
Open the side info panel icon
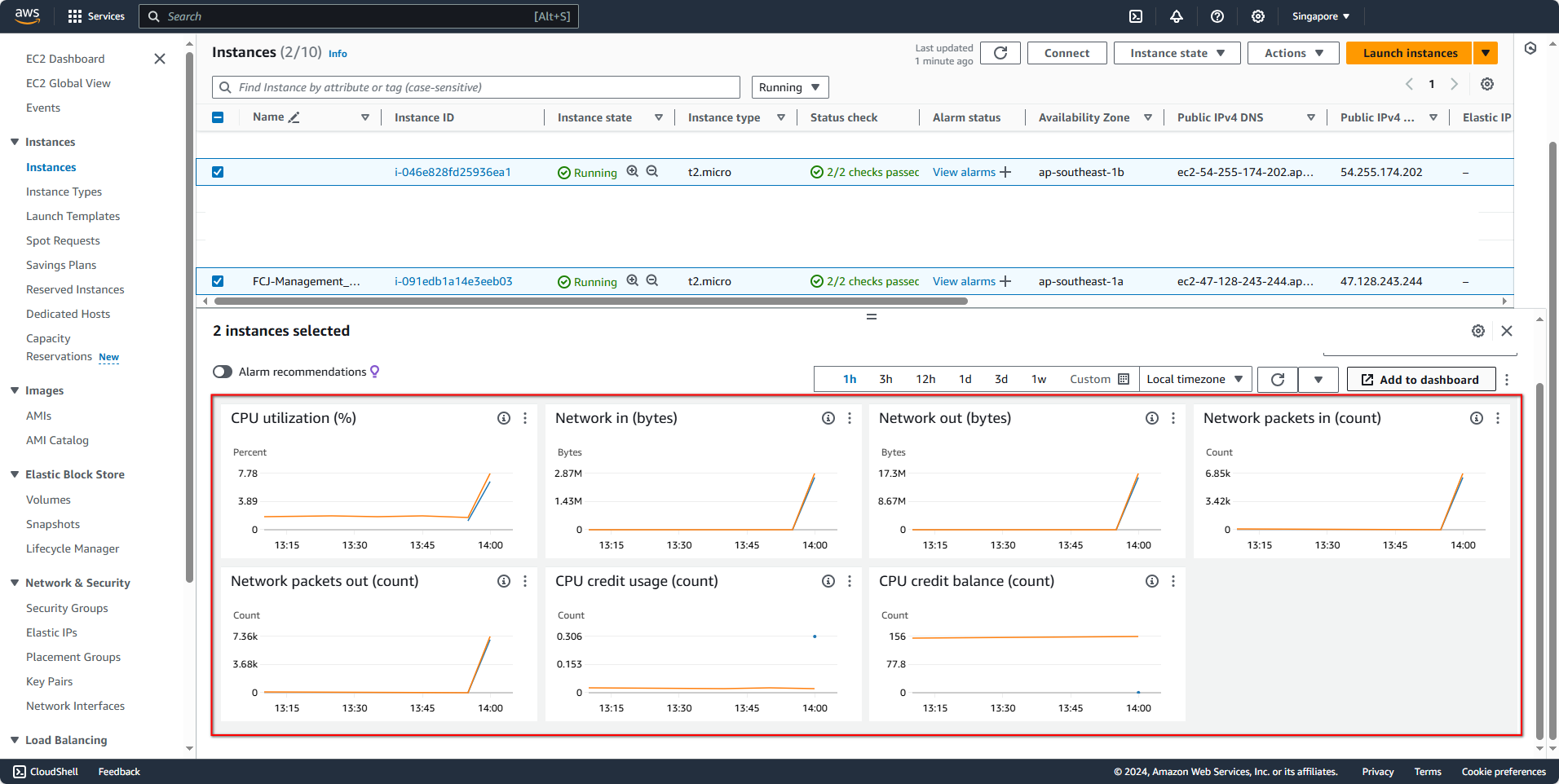click(x=1530, y=48)
